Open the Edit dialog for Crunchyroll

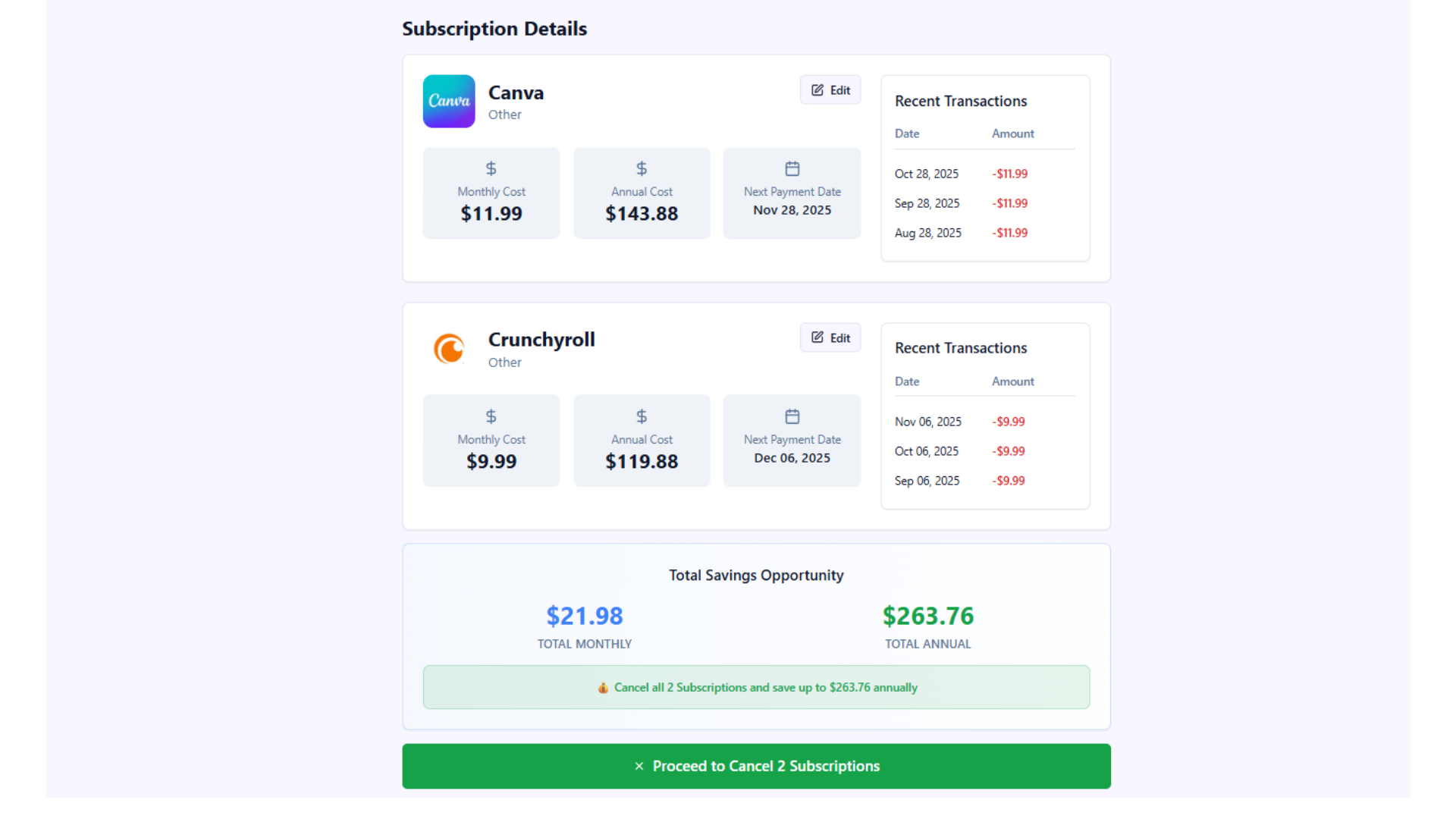(x=830, y=337)
